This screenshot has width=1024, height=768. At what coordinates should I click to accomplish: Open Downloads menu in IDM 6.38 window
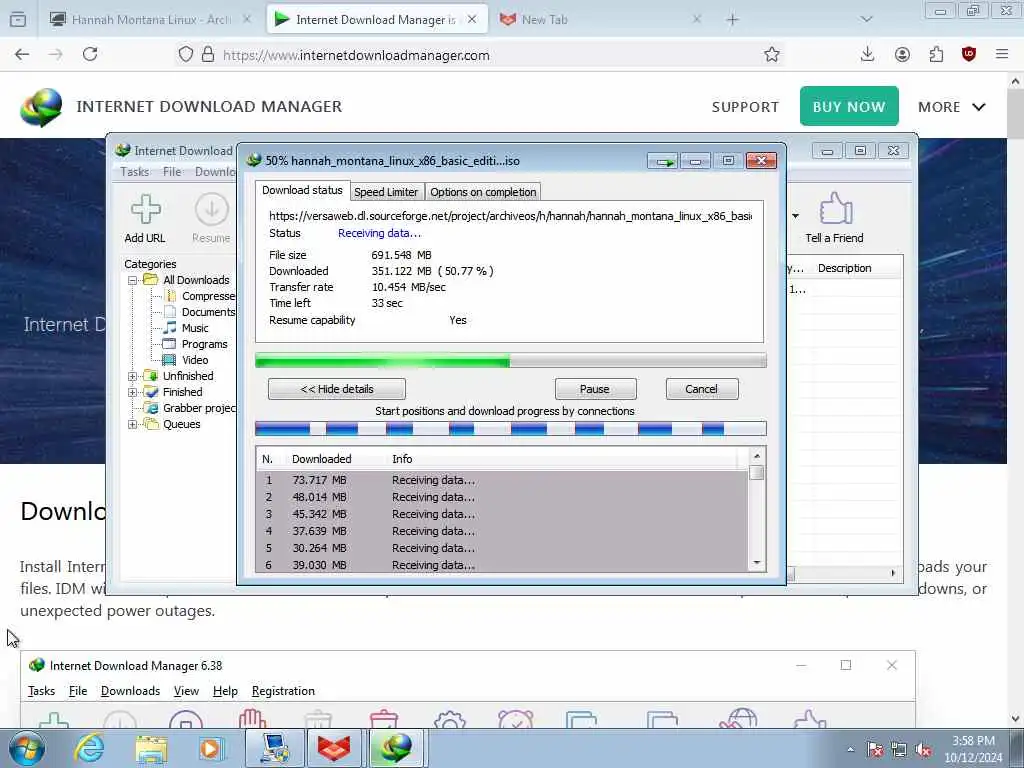click(130, 691)
